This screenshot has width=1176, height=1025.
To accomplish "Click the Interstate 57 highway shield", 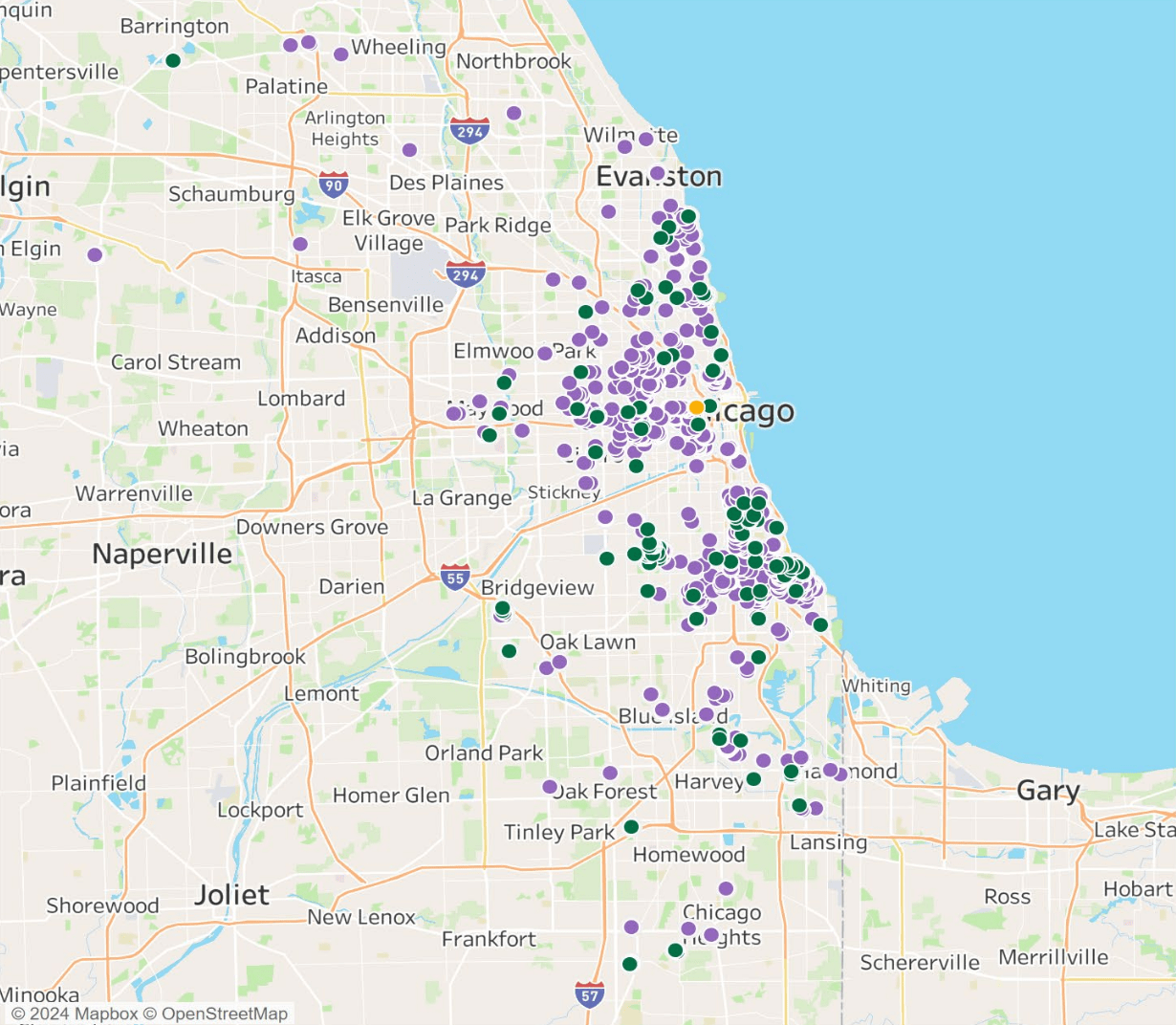I will coord(590,994).
